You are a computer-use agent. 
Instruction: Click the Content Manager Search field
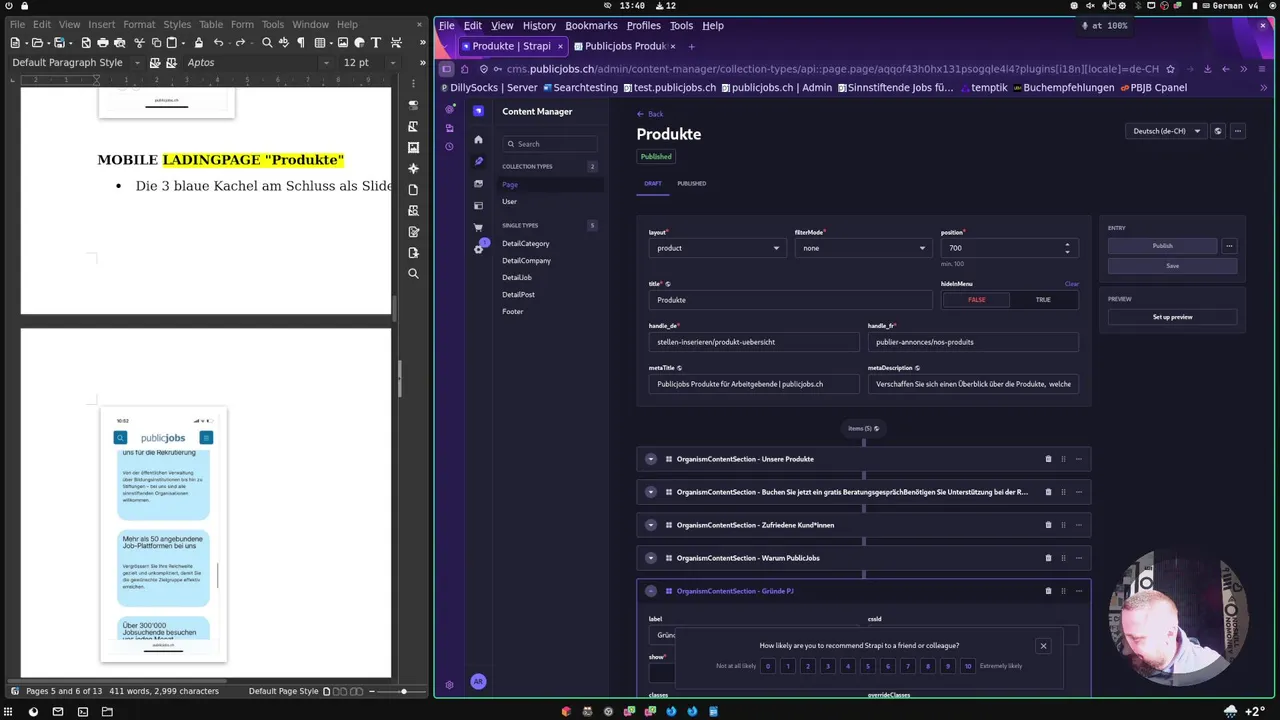coord(550,144)
